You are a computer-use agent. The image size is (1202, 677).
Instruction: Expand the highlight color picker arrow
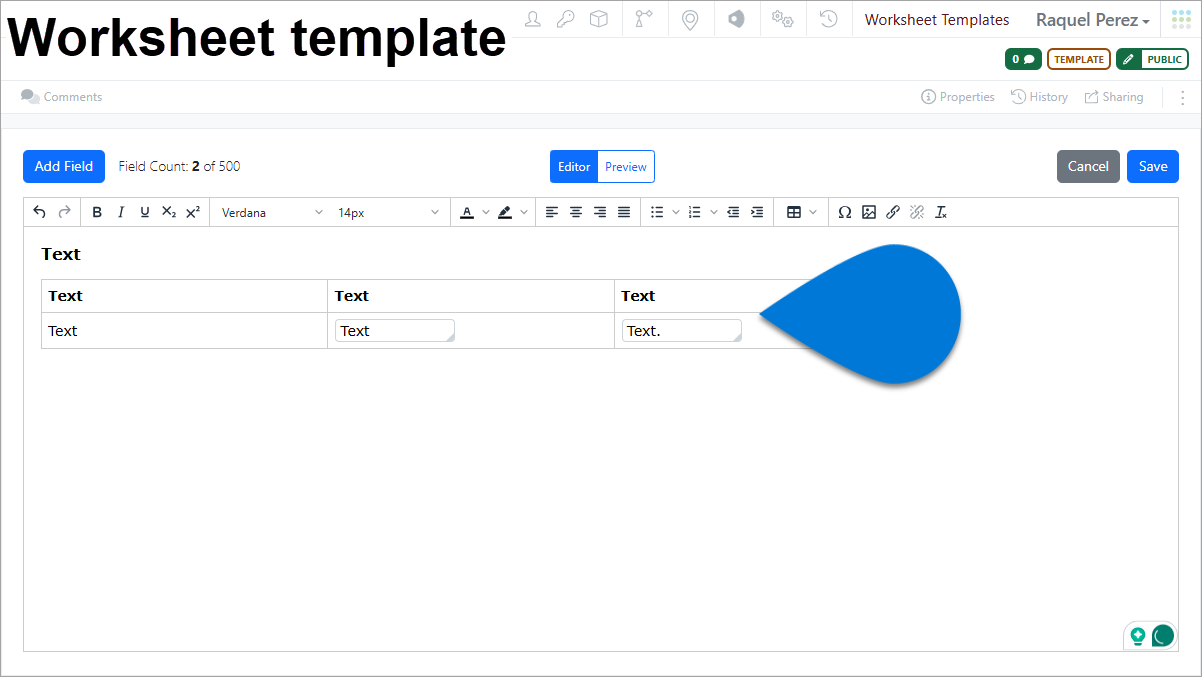click(524, 212)
